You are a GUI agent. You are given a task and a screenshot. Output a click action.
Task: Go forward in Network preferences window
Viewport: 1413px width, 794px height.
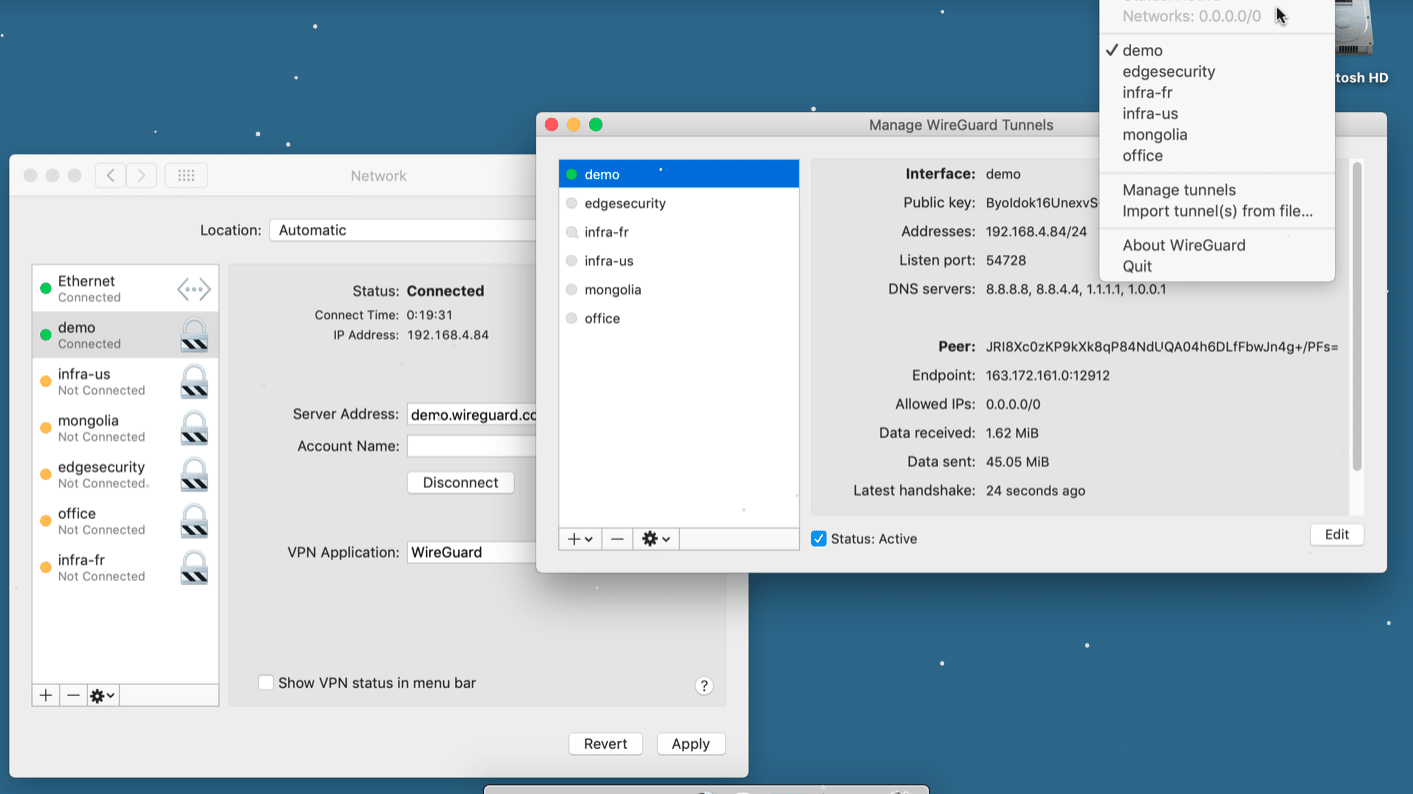142,175
